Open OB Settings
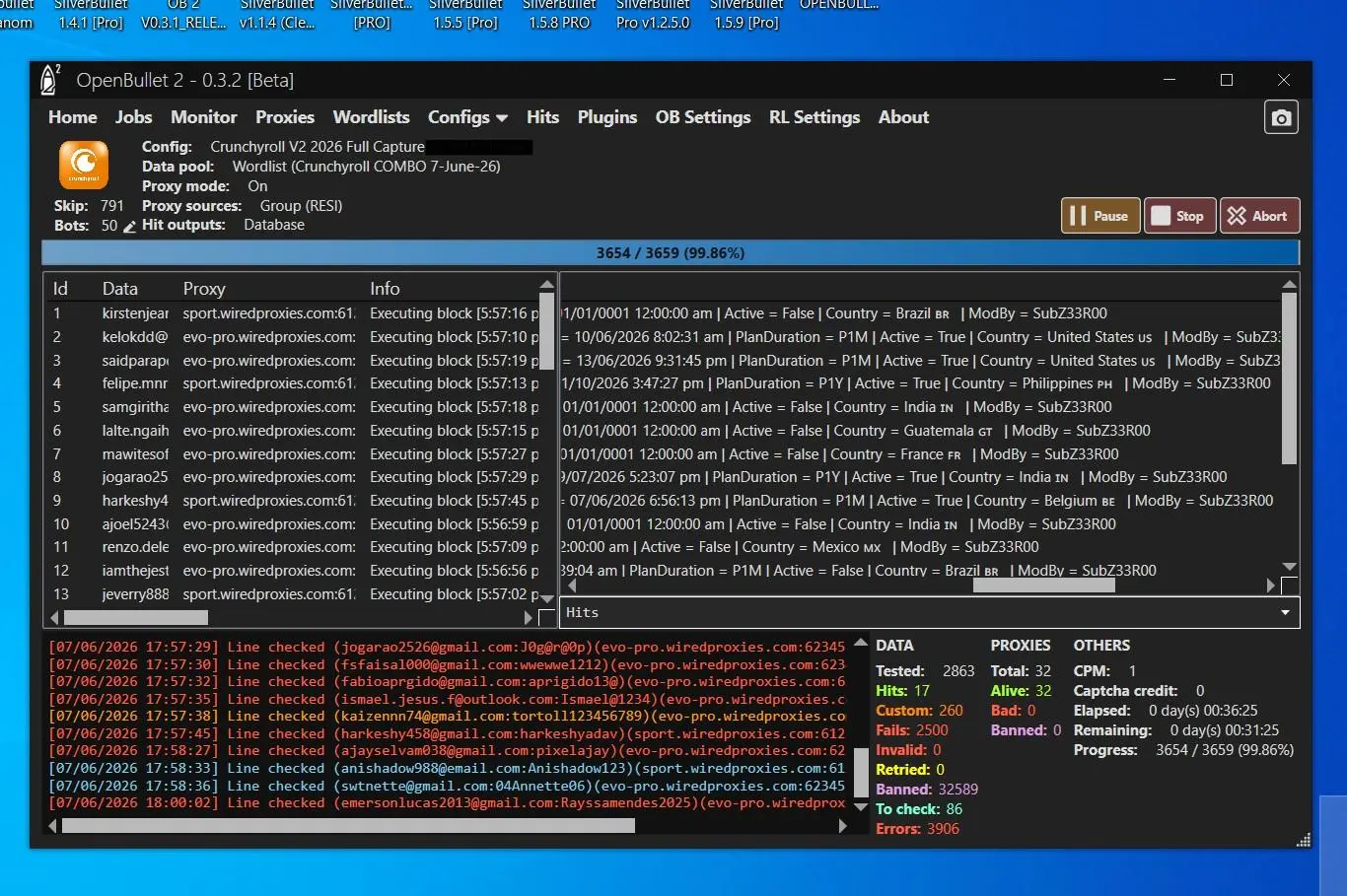 [x=703, y=117]
